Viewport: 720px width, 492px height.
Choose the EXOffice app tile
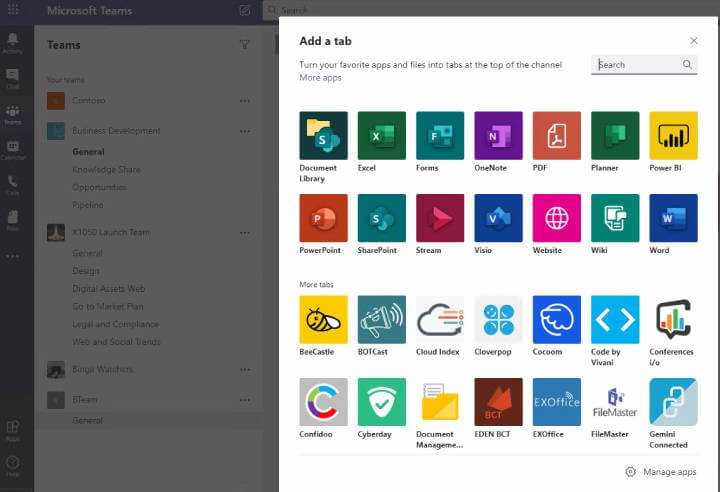point(557,402)
